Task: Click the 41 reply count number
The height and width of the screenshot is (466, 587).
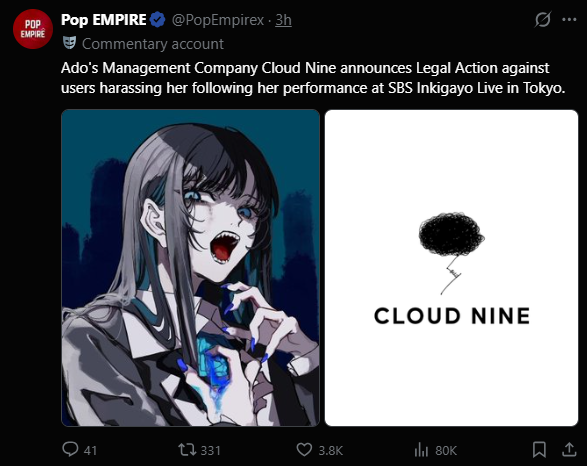Action: pyautogui.click(x=90, y=450)
